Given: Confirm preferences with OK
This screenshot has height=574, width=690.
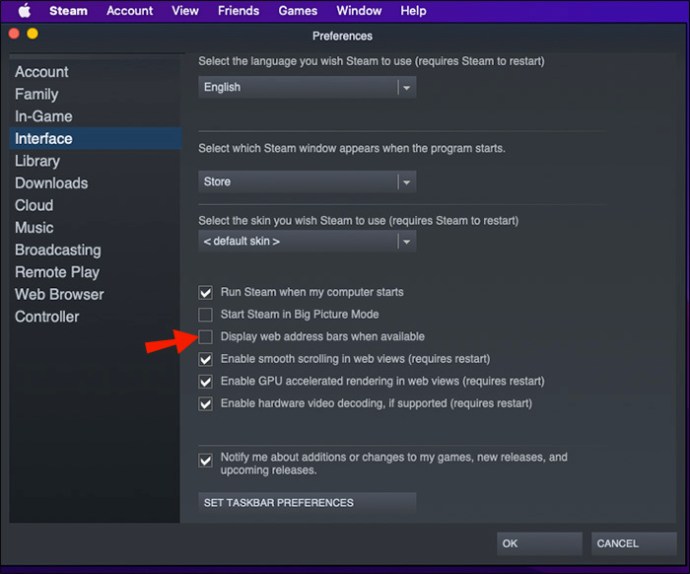Looking at the screenshot, I should click(540, 544).
